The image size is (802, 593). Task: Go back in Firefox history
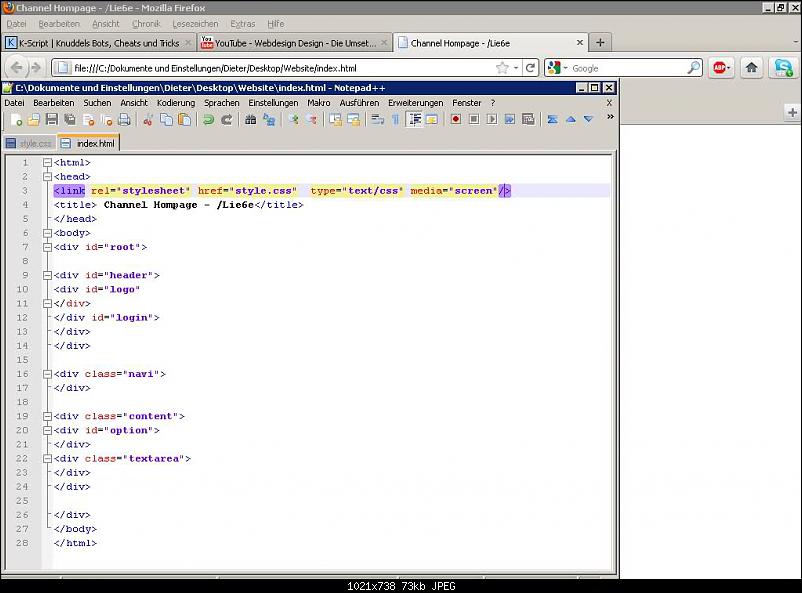coord(16,68)
